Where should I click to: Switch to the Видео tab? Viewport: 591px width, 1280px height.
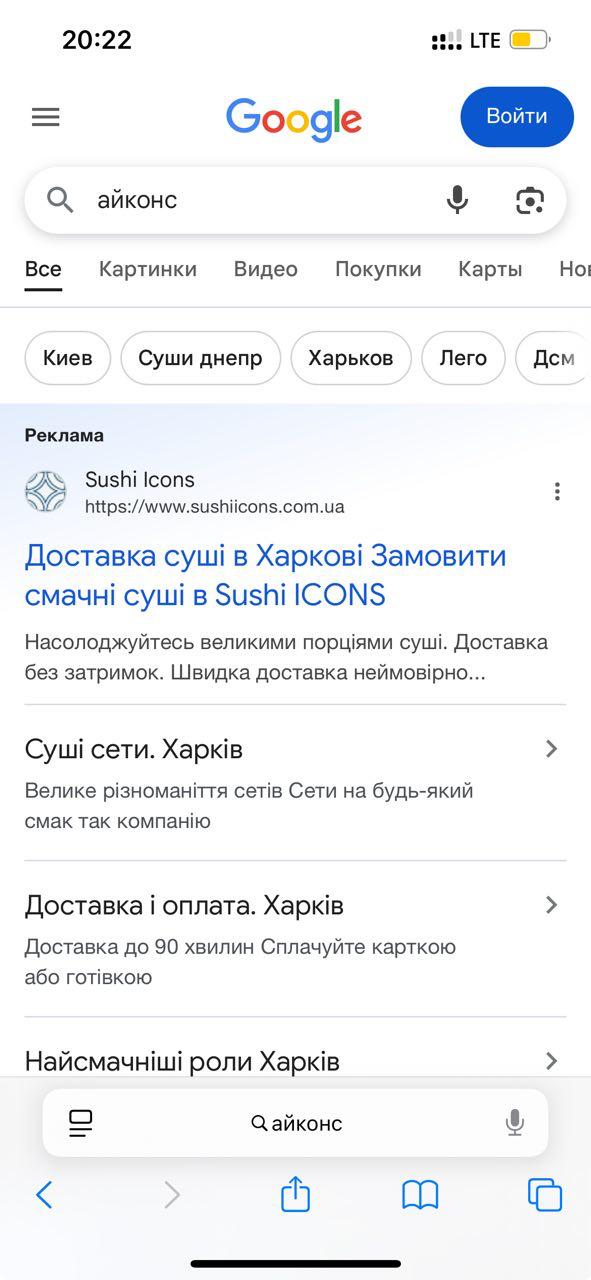pyautogui.click(x=266, y=269)
